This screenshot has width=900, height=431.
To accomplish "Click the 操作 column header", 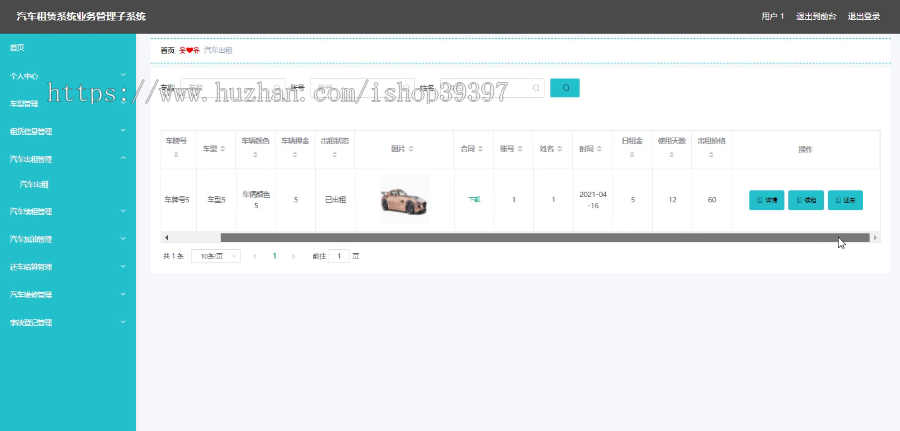I will click(805, 149).
